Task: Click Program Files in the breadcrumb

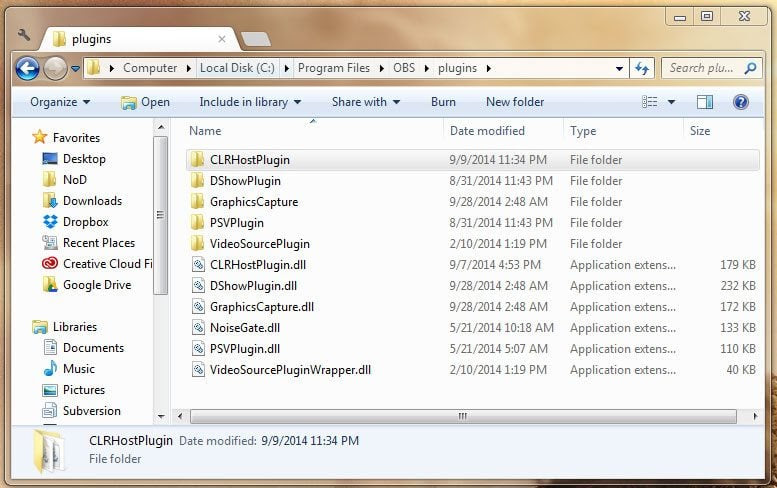Action: pyautogui.click(x=333, y=68)
